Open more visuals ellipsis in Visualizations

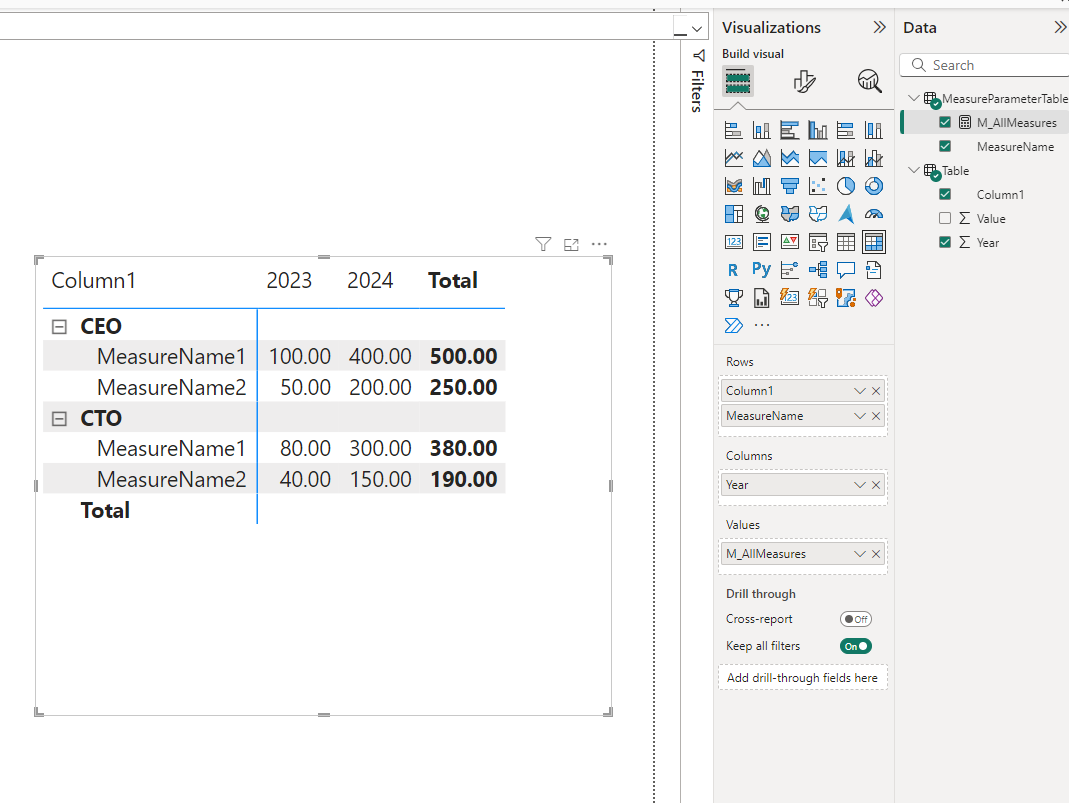pos(762,325)
